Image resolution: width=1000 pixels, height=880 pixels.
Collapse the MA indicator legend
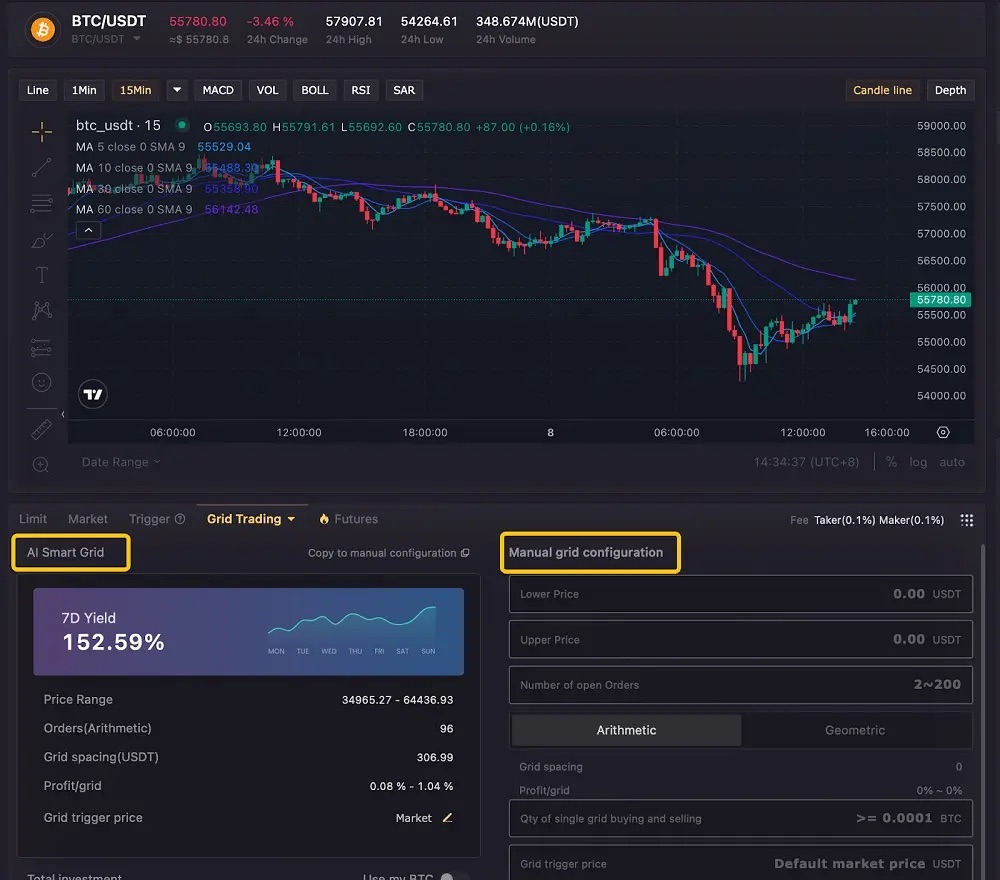(x=89, y=230)
